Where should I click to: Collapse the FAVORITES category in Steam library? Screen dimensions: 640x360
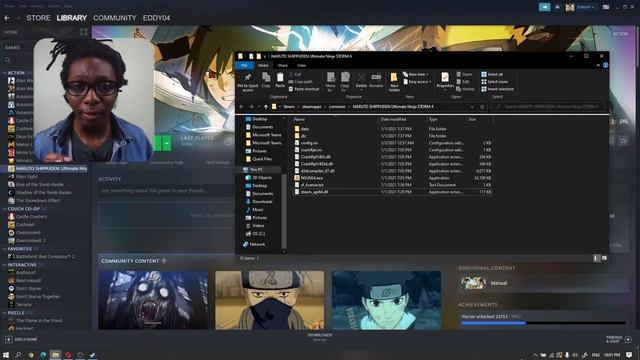(4, 249)
